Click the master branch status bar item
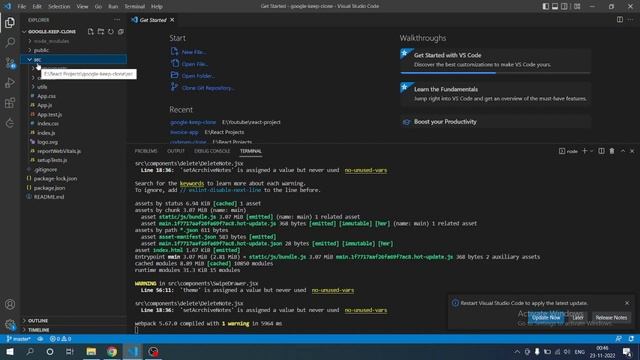The width and height of the screenshot is (640, 360). (18, 339)
